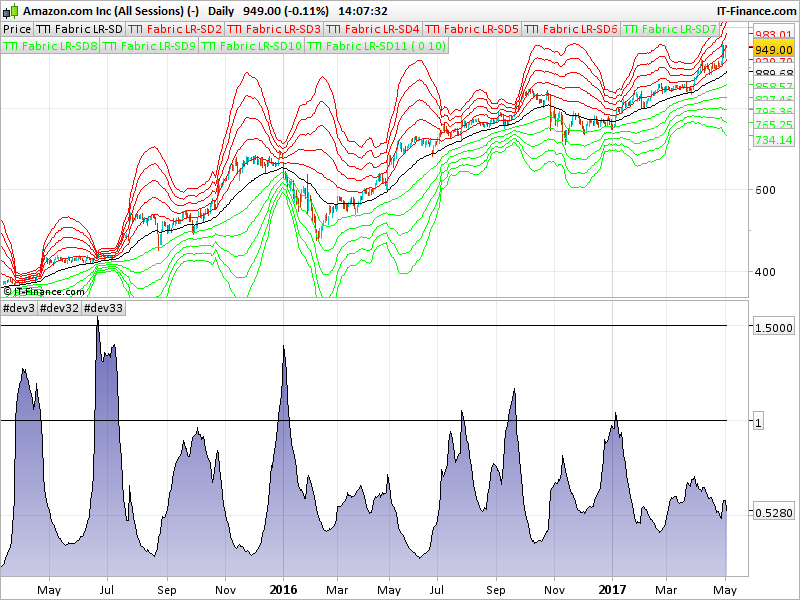800x600 pixels.
Task: Click the 1.5000 level label on oscillator axis
Action: point(773,328)
